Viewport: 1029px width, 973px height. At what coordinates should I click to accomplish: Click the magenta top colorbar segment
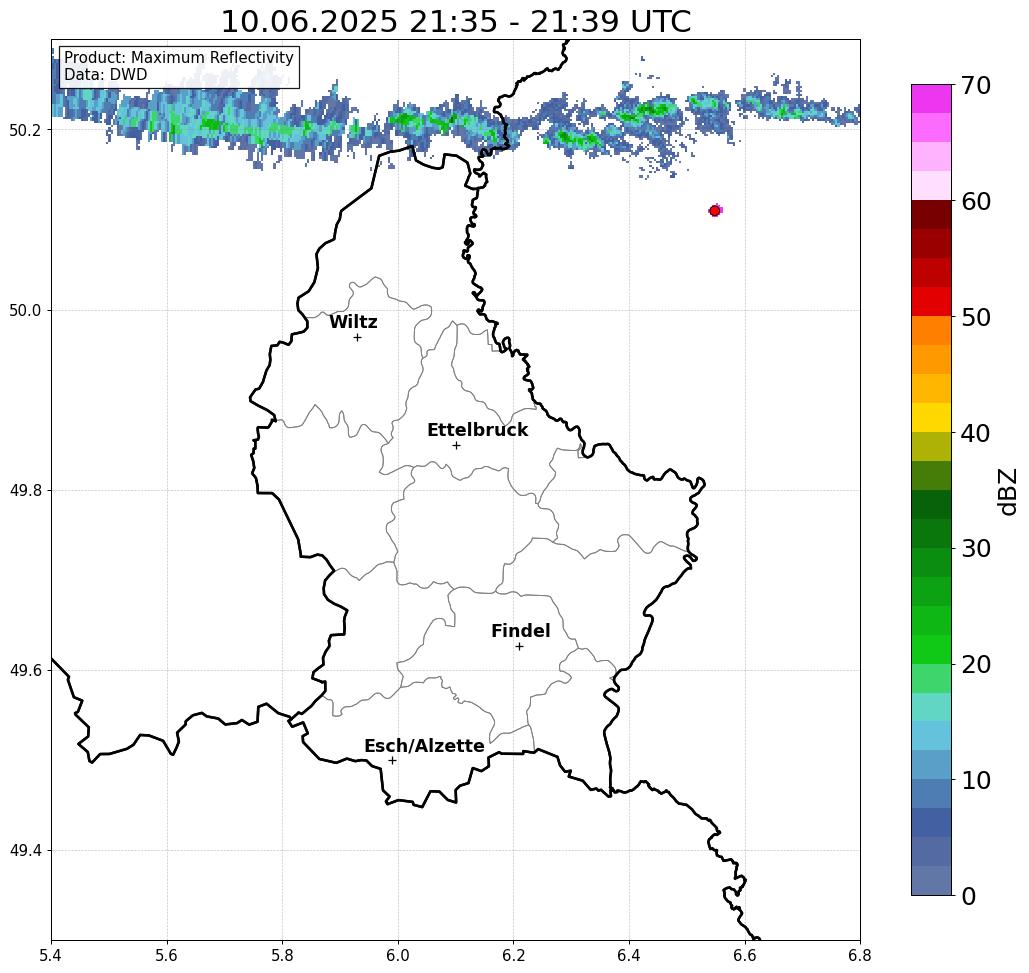click(931, 99)
